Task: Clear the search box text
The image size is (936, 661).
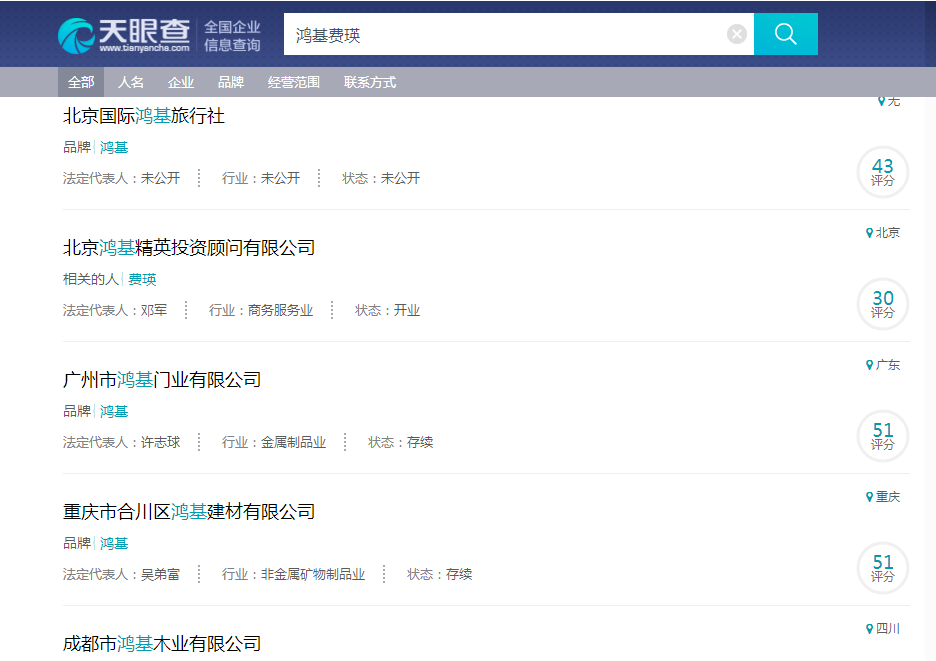Action: (737, 35)
